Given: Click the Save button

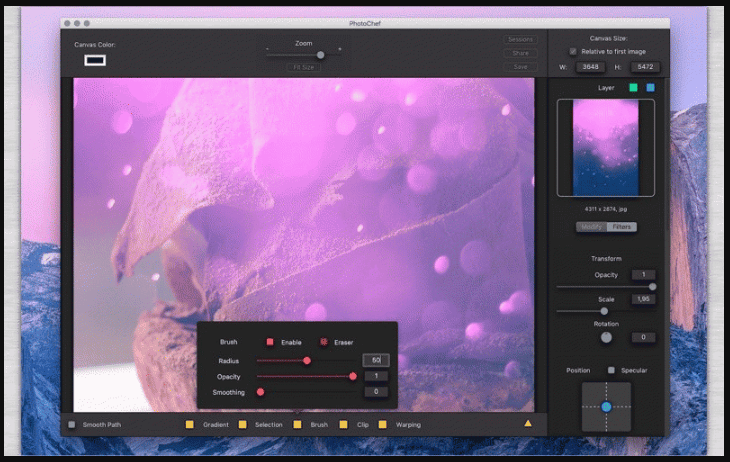Looking at the screenshot, I should pyautogui.click(x=520, y=67).
